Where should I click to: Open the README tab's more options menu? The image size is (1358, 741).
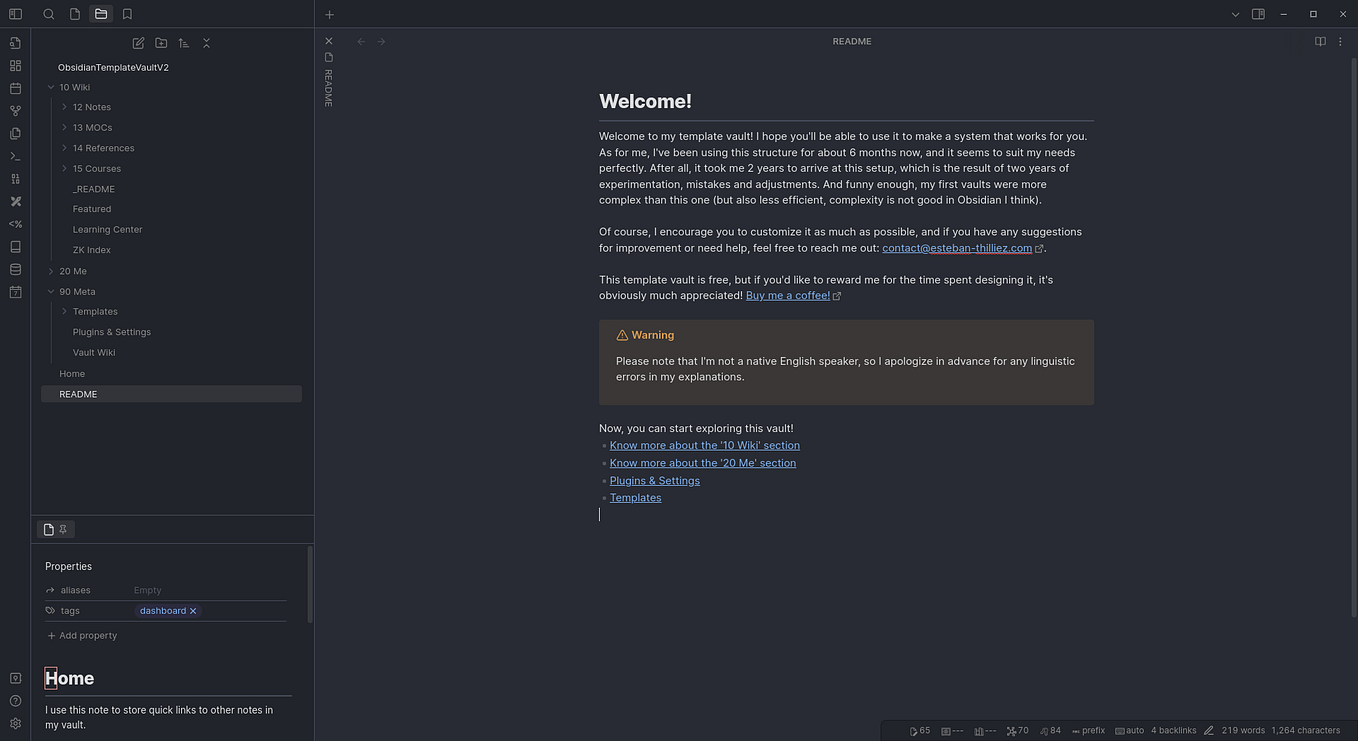(1340, 41)
